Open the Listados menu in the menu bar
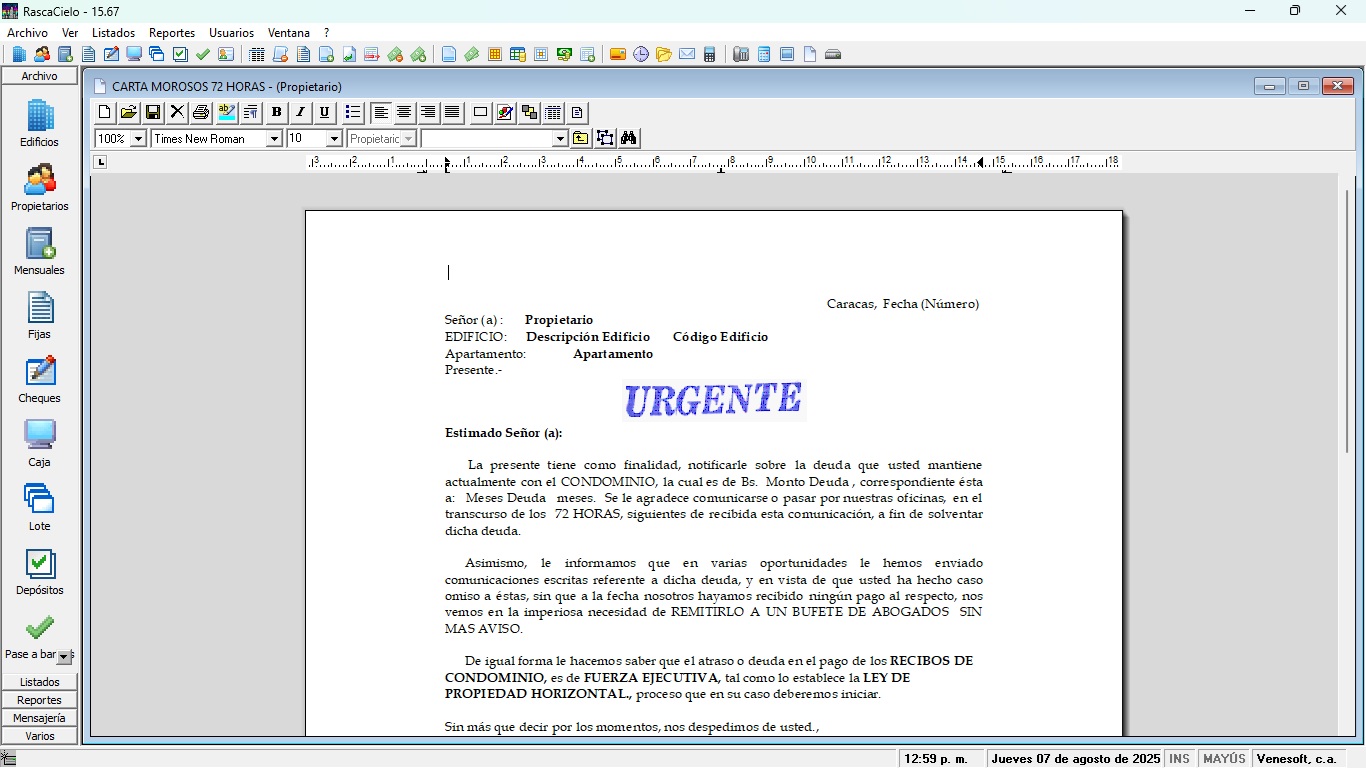 coord(113,33)
